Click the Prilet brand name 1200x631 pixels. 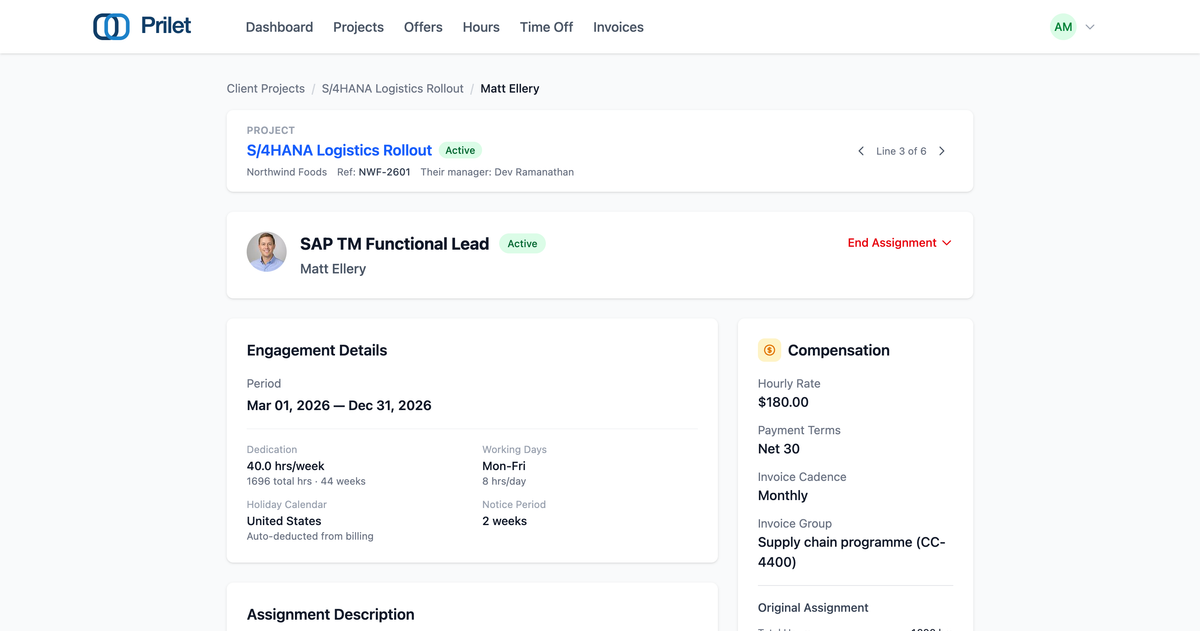(166, 26)
